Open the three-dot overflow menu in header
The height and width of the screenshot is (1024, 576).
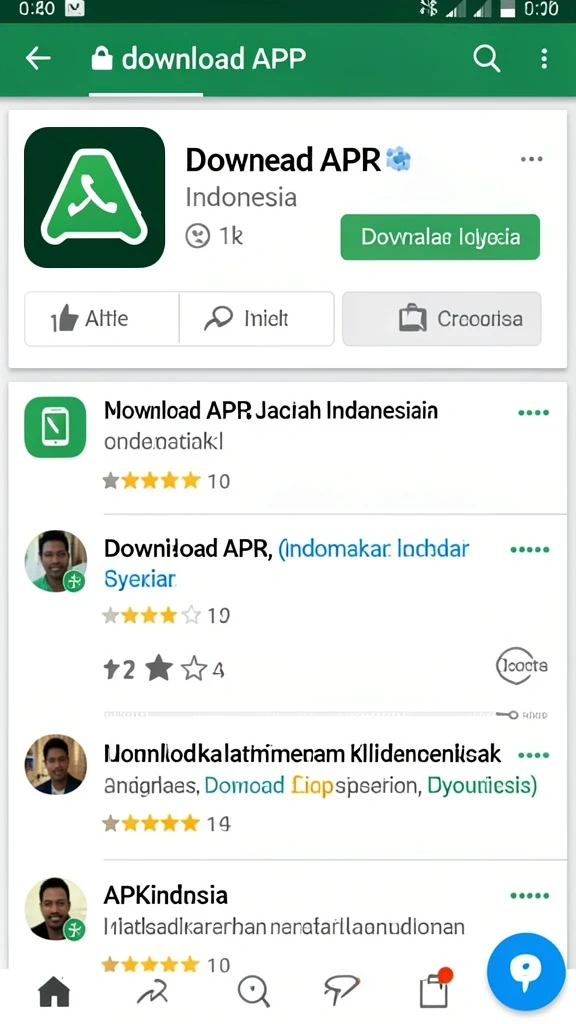coord(544,59)
